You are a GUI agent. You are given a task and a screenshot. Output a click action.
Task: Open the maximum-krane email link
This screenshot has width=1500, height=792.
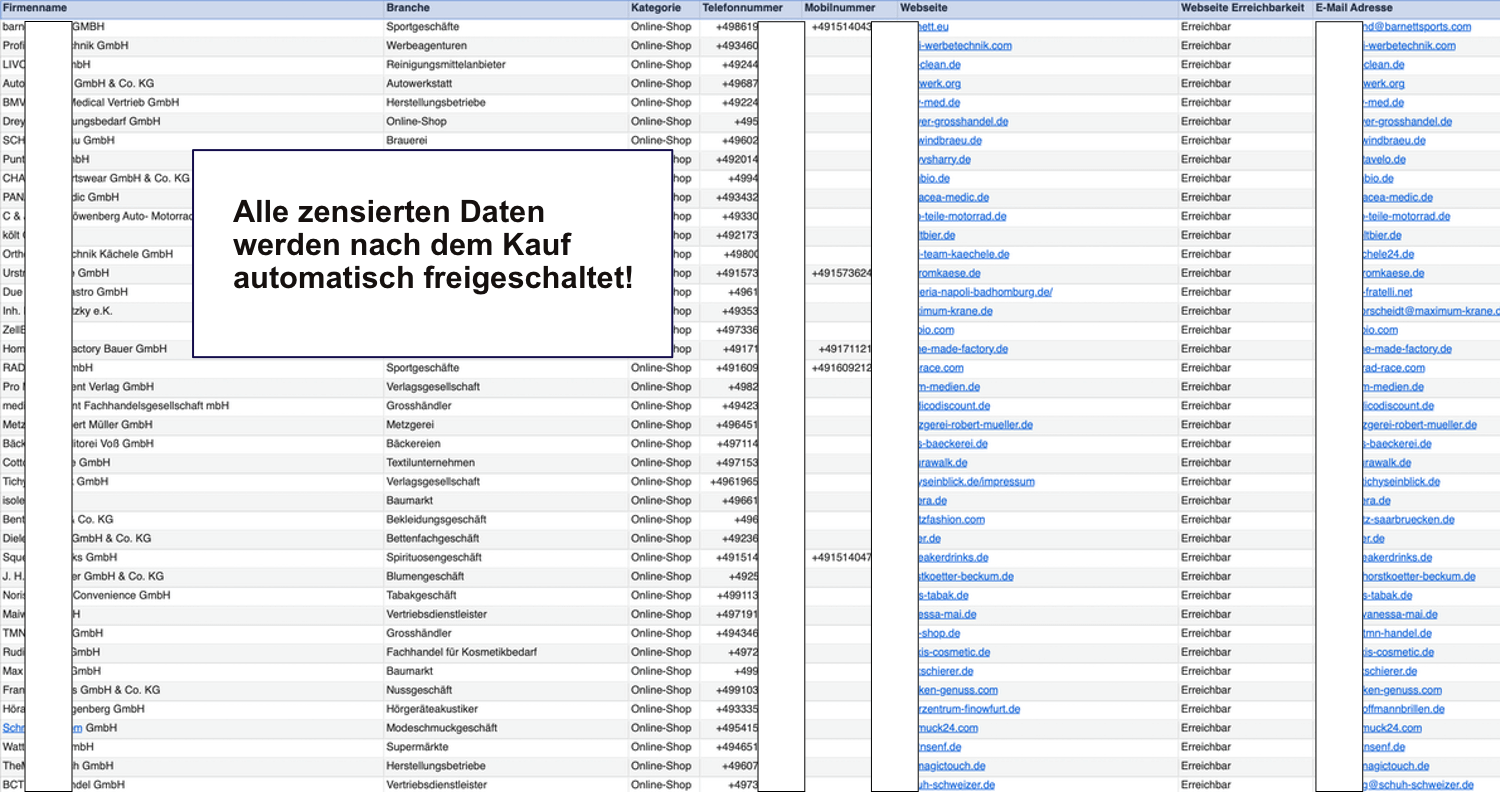click(x=1431, y=311)
